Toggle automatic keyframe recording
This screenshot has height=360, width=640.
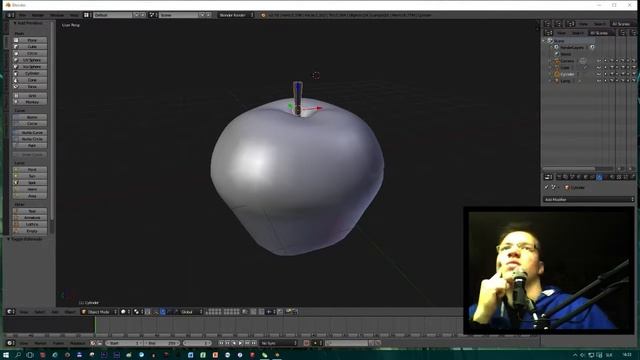(x=307, y=343)
